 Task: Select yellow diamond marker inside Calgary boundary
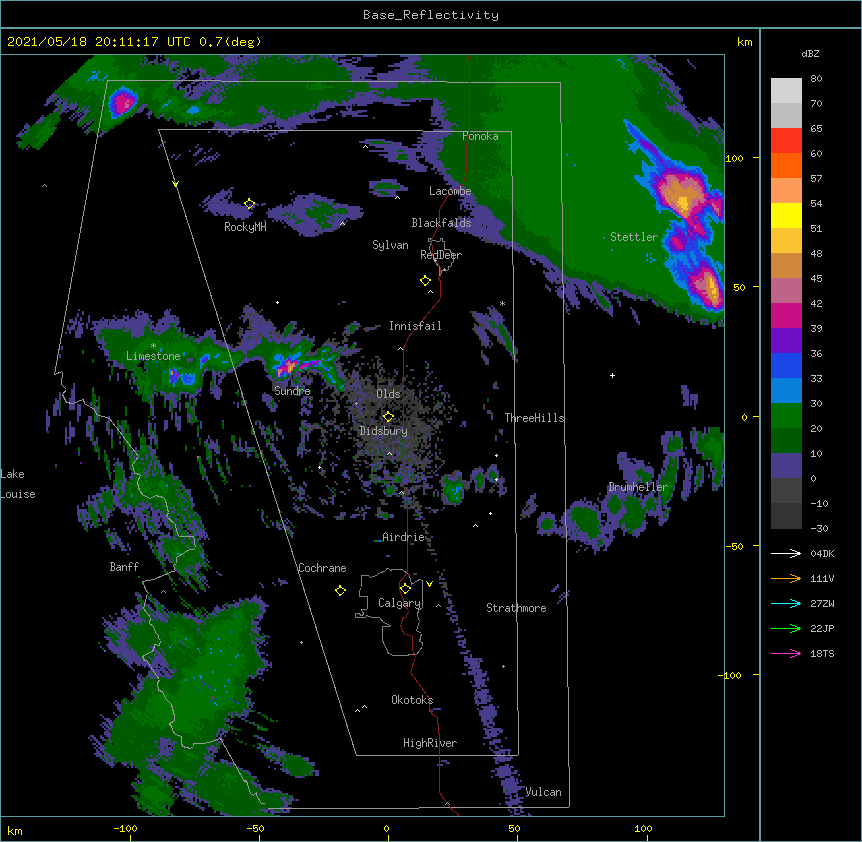click(405, 589)
